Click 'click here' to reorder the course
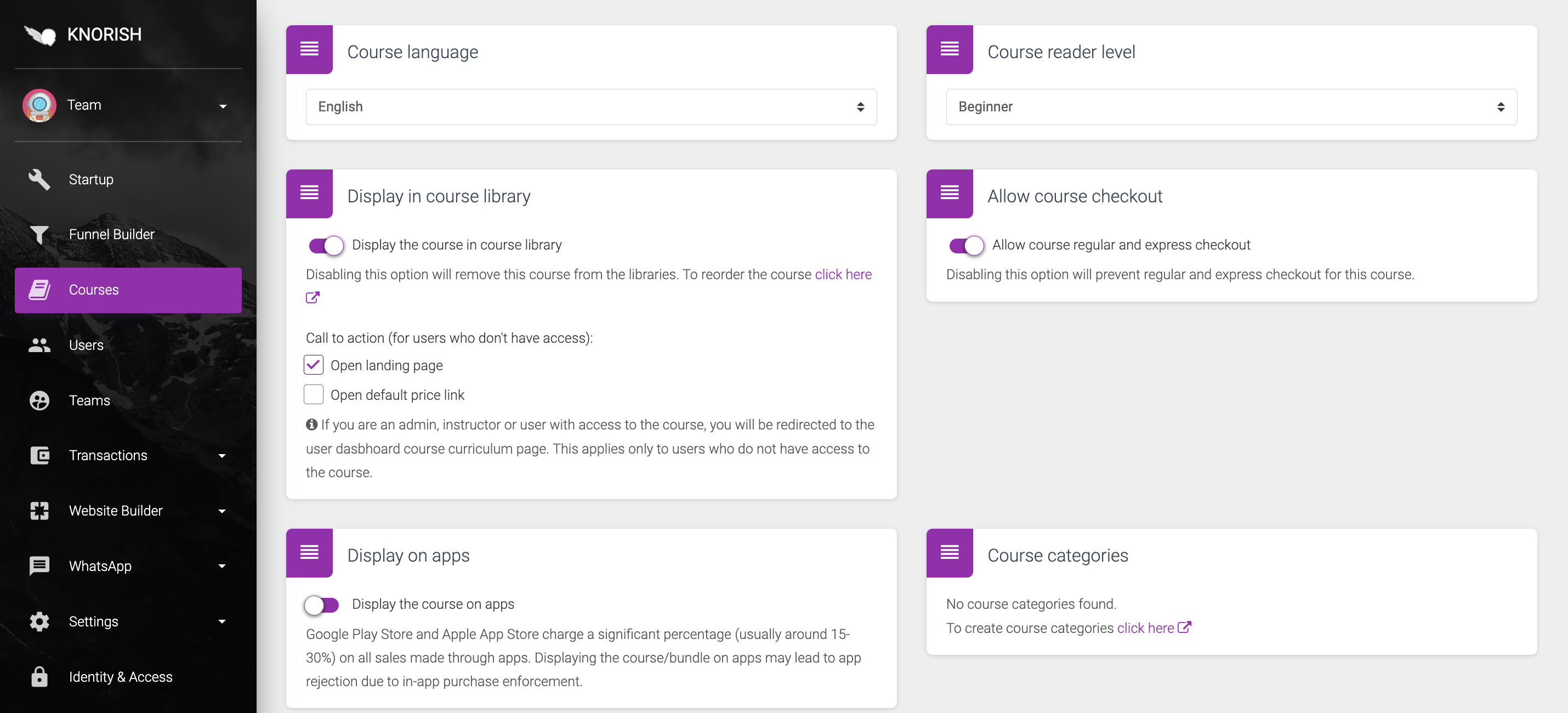The height and width of the screenshot is (713, 1568). (843, 275)
